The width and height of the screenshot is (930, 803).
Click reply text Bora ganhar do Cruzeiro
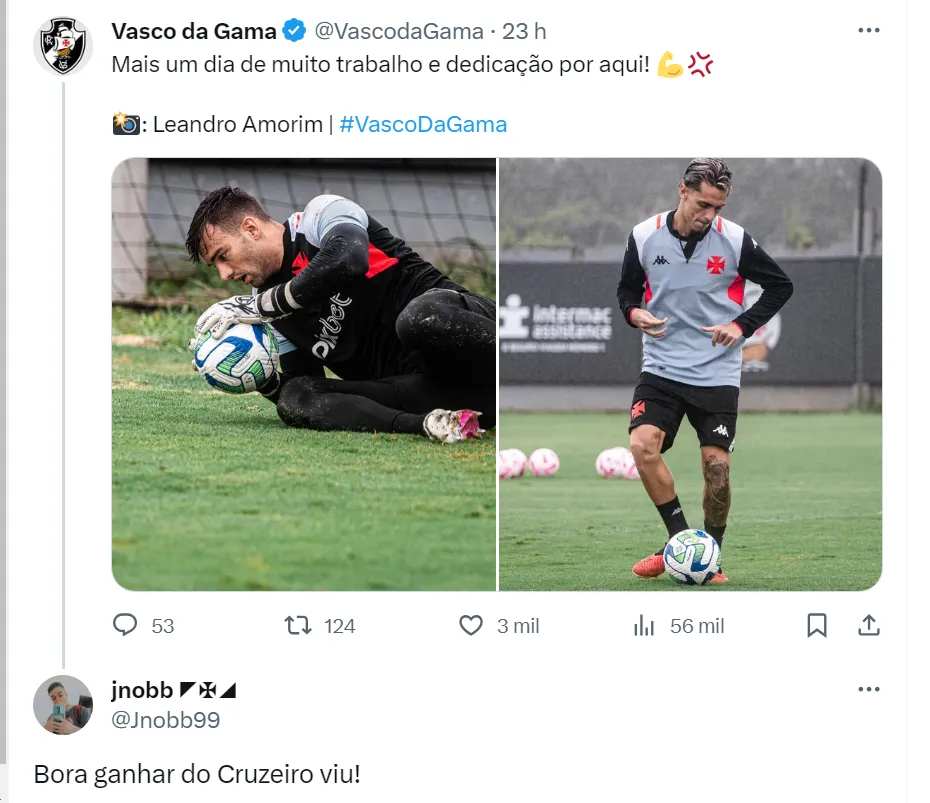coord(197,774)
